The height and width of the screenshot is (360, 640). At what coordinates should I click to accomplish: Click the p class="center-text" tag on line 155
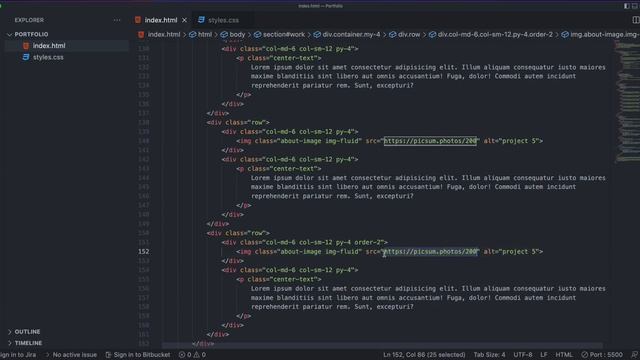(279, 280)
